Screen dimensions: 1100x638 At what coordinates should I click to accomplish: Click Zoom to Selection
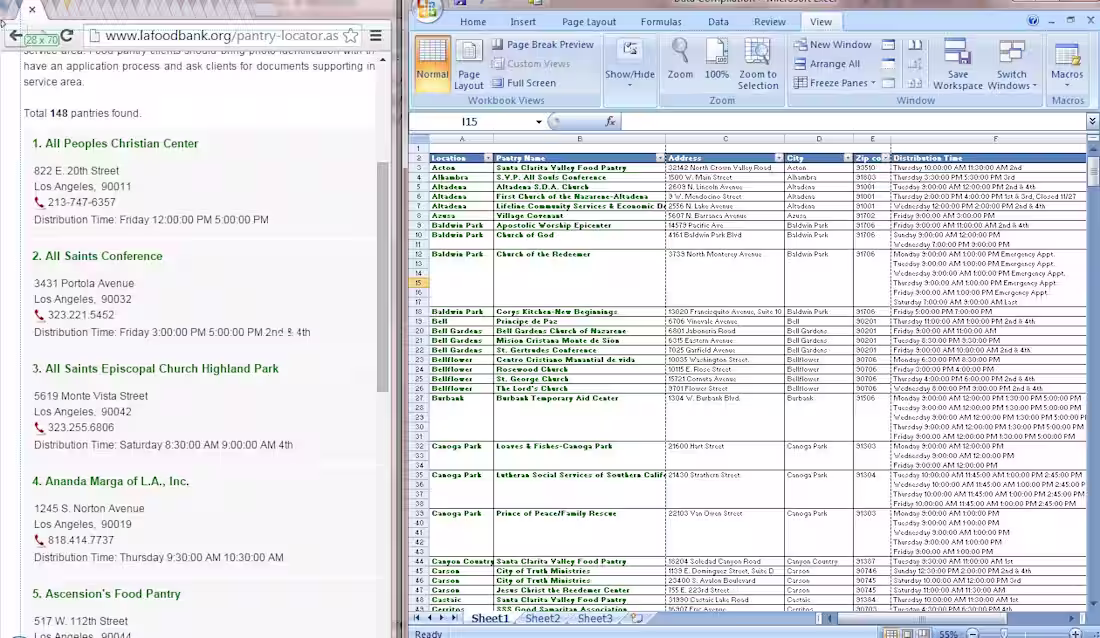pyautogui.click(x=758, y=64)
